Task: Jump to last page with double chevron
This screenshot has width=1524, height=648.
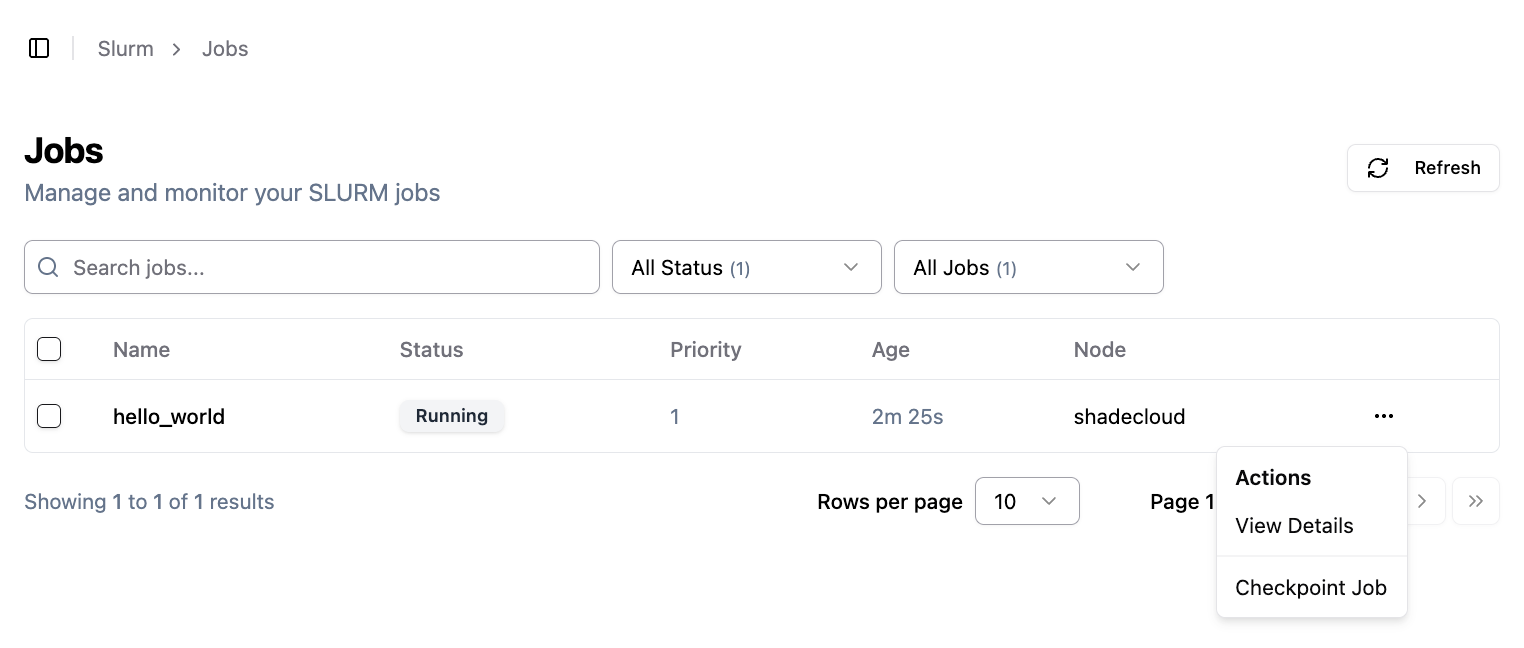Action: tap(1475, 501)
